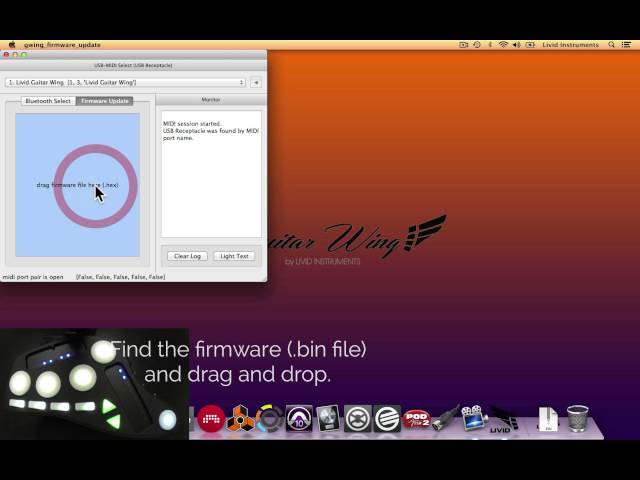Open Spotlight search in the menu bar

tap(613, 45)
